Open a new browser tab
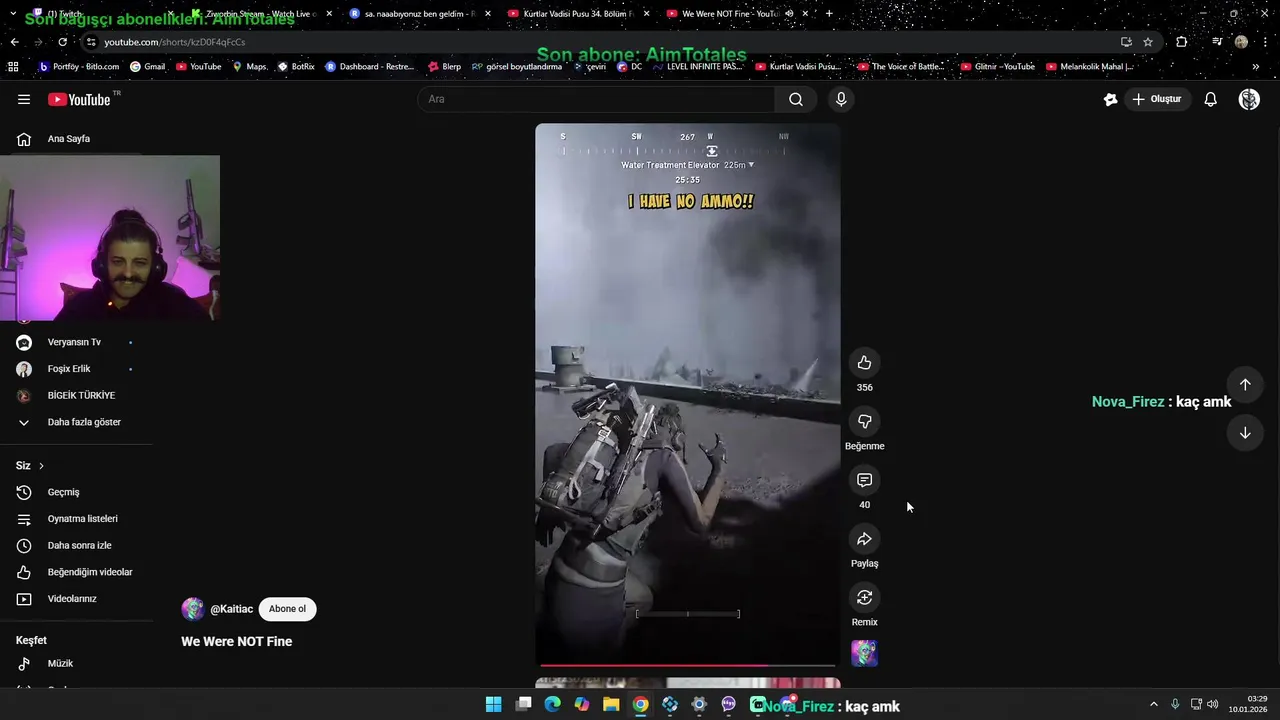The image size is (1280, 720). pos(829,14)
